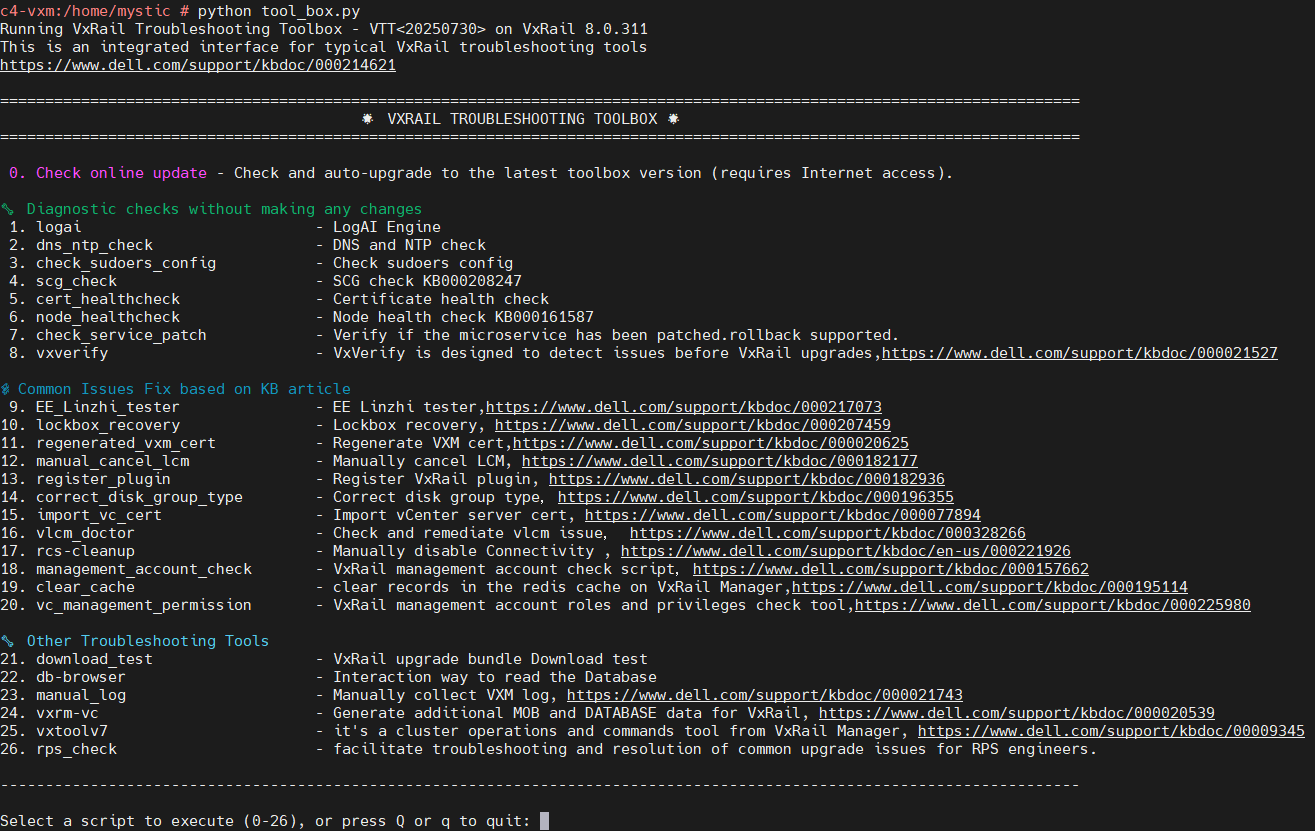Screen dimensions: 1315x831
Task: Open the toolbox kbdoc/000214621 link
Action: tap(198, 65)
